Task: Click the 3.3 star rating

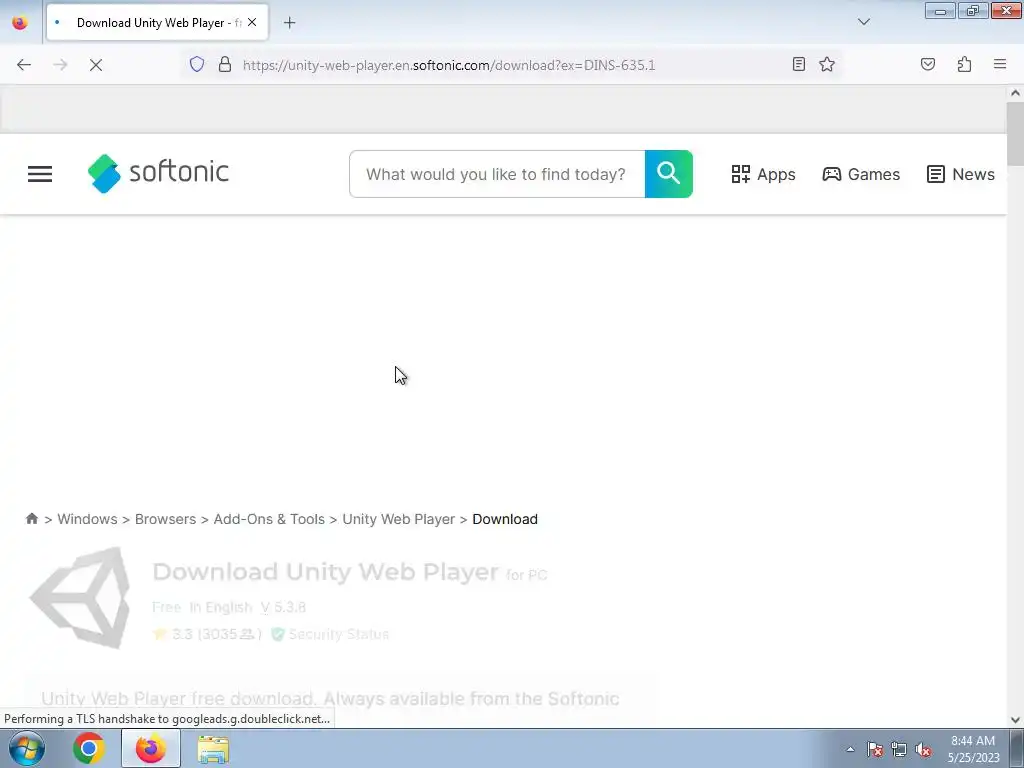Action: (206, 634)
